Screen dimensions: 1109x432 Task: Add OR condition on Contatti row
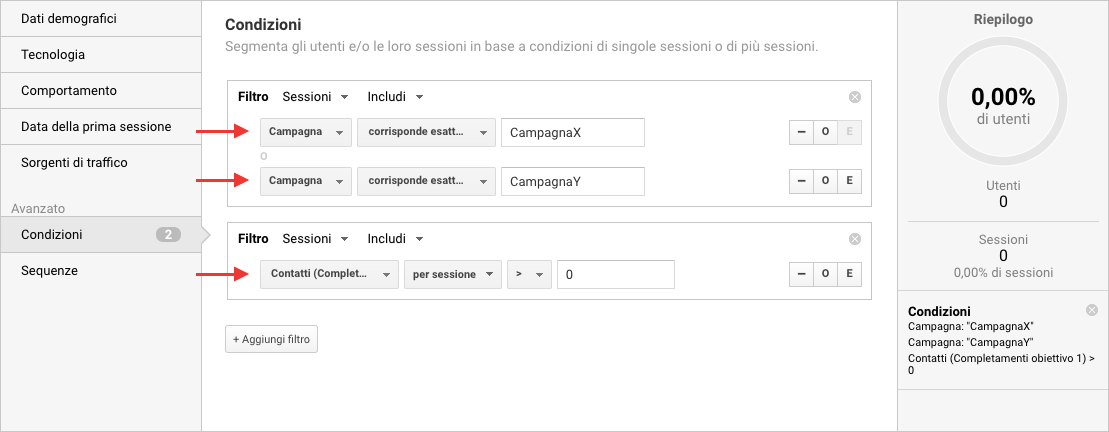pyautogui.click(x=825, y=274)
